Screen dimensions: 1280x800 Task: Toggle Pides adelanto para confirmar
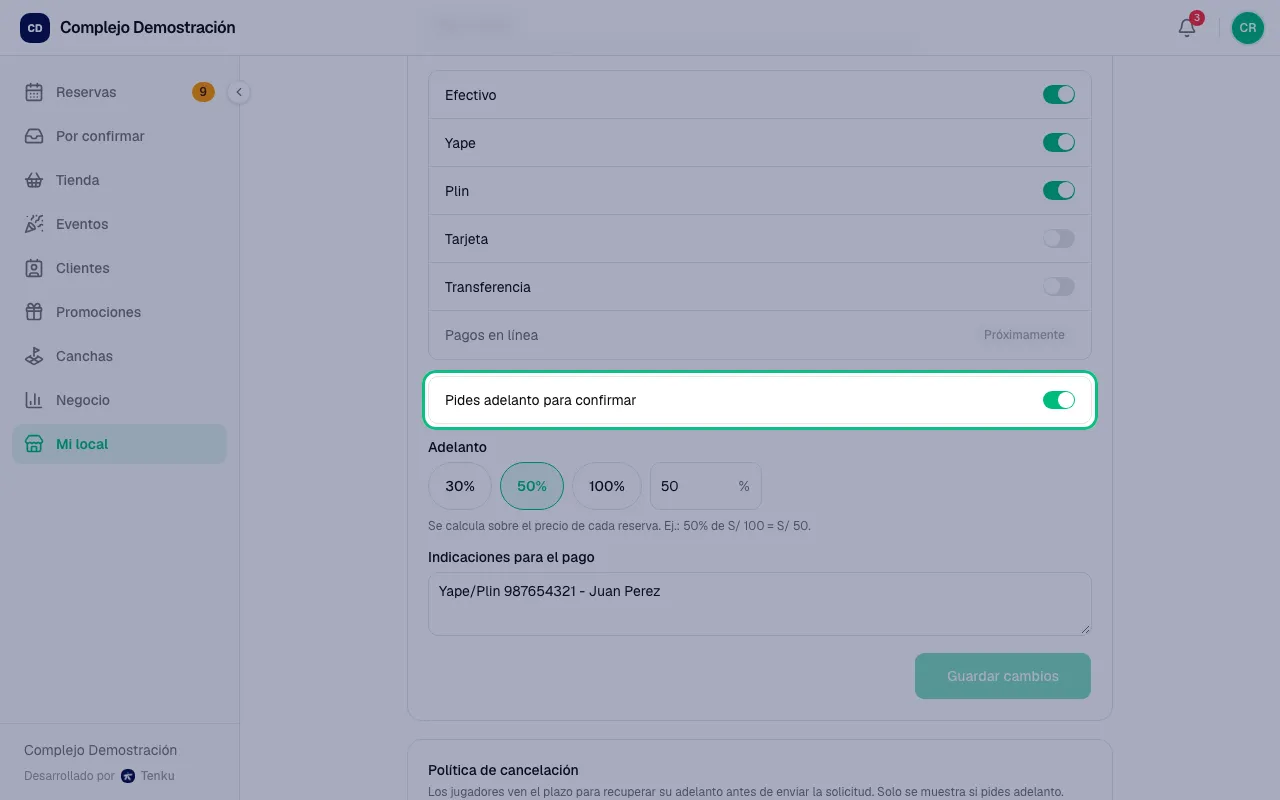(x=1059, y=400)
